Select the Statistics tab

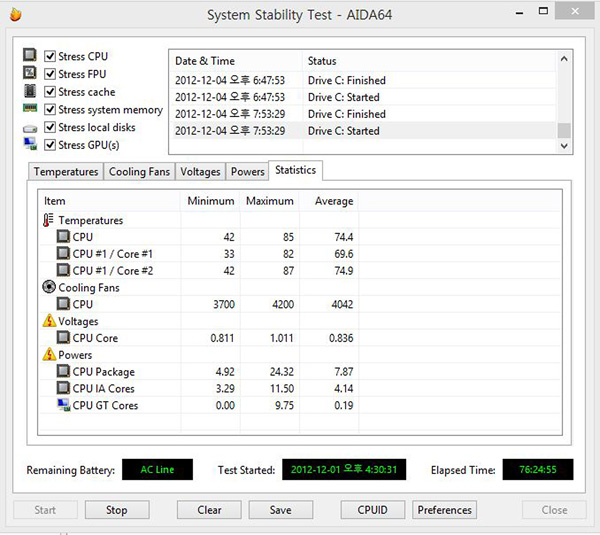295,170
